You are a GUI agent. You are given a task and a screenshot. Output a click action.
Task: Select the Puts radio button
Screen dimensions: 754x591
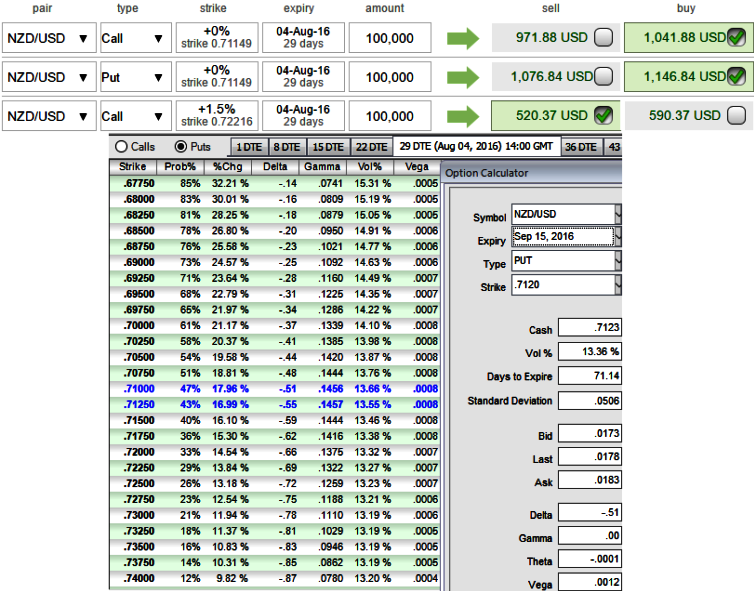pyautogui.click(x=180, y=146)
